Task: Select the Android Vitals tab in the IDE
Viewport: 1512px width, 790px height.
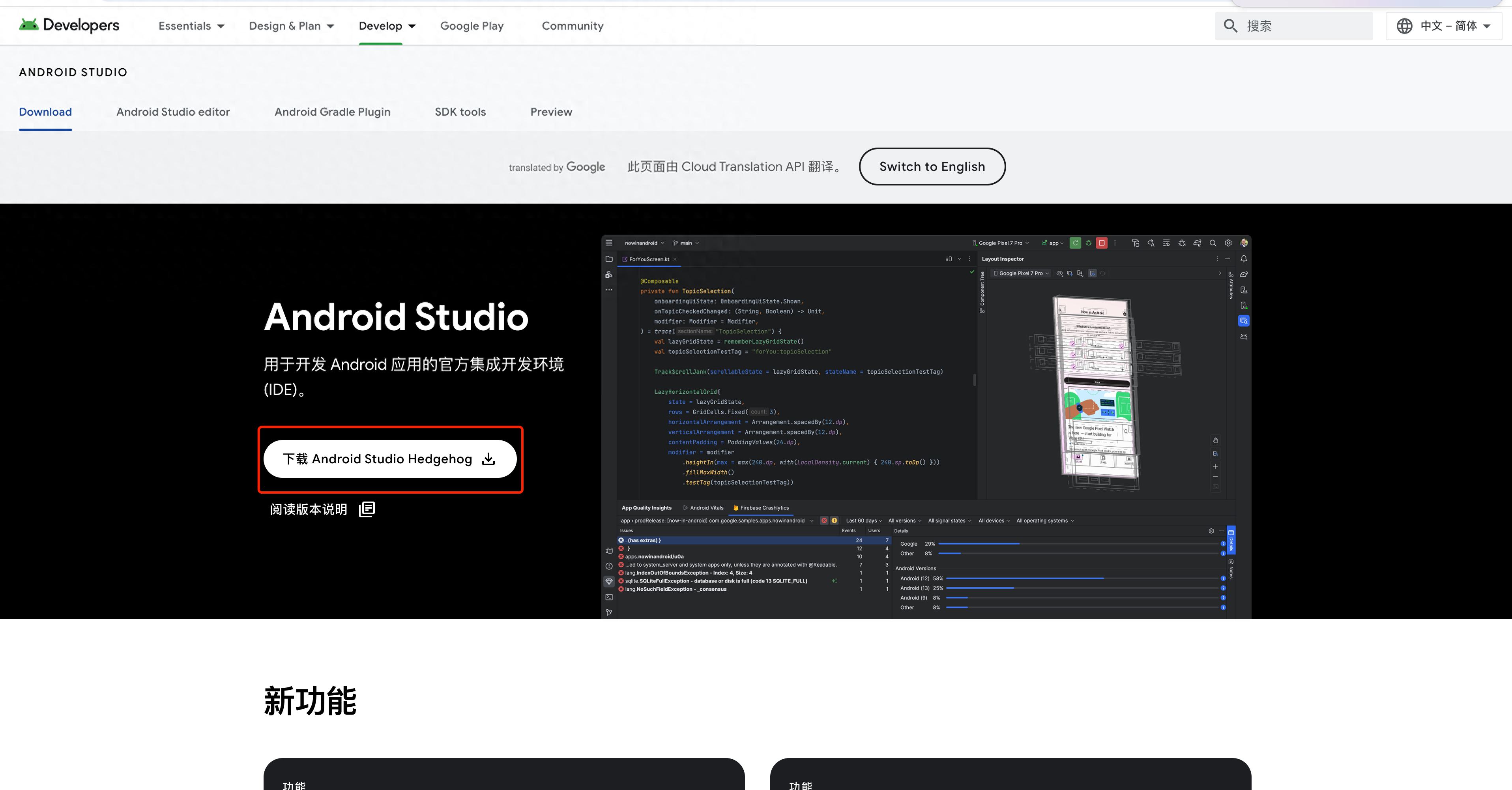Action: pyautogui.click(x=703, y=508)
